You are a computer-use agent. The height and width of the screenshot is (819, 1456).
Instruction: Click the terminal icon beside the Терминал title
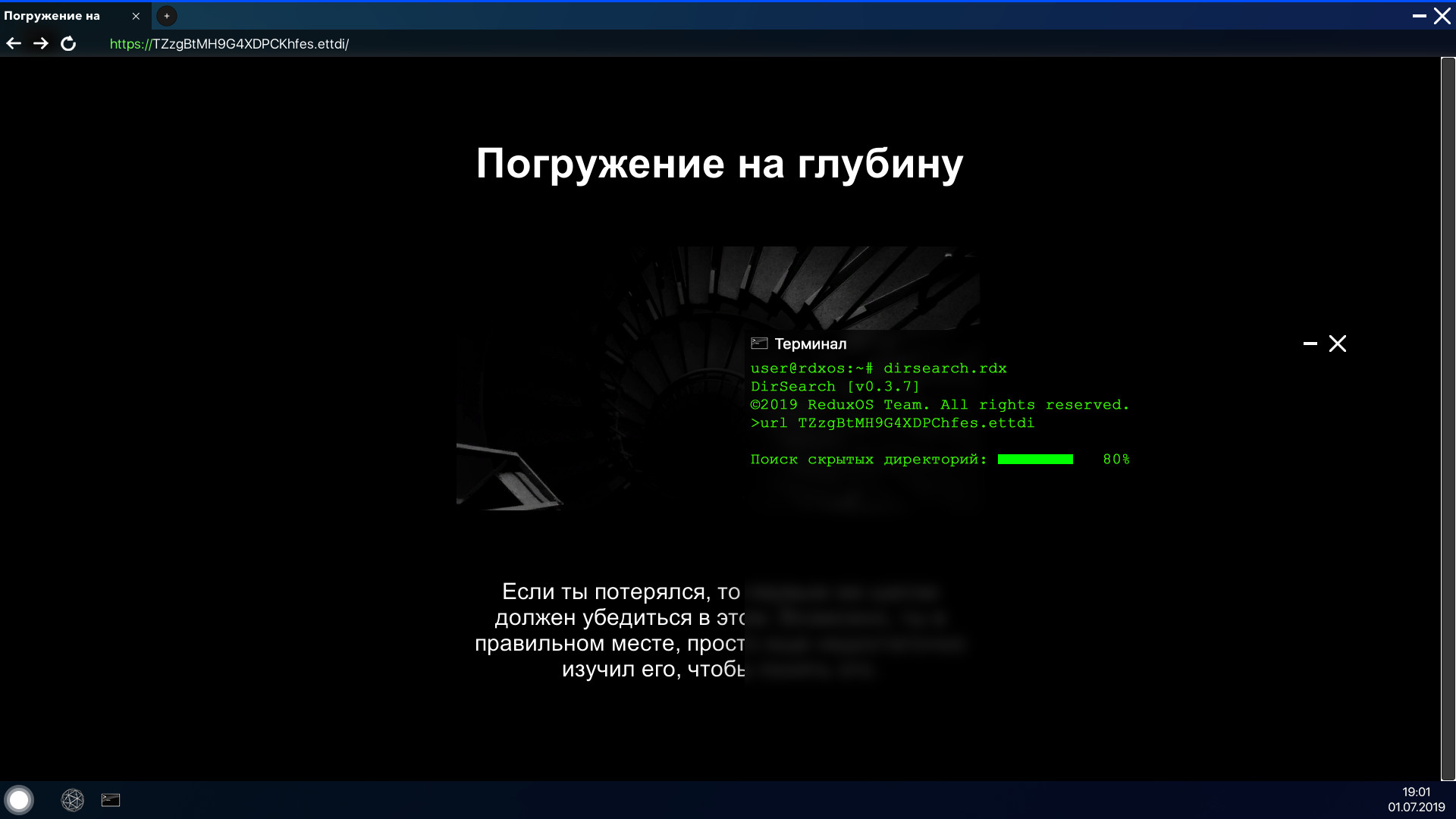758,343
